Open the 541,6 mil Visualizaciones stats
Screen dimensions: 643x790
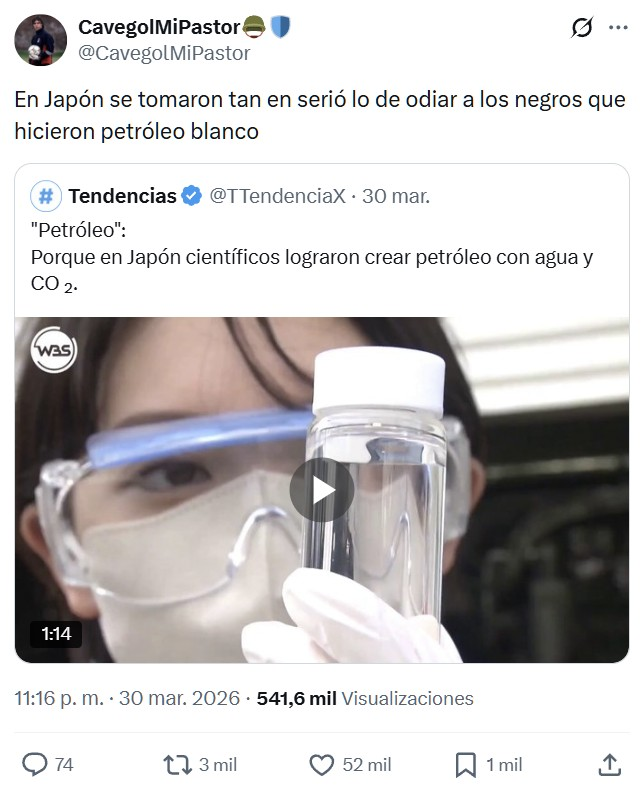[x=365, y=698]
